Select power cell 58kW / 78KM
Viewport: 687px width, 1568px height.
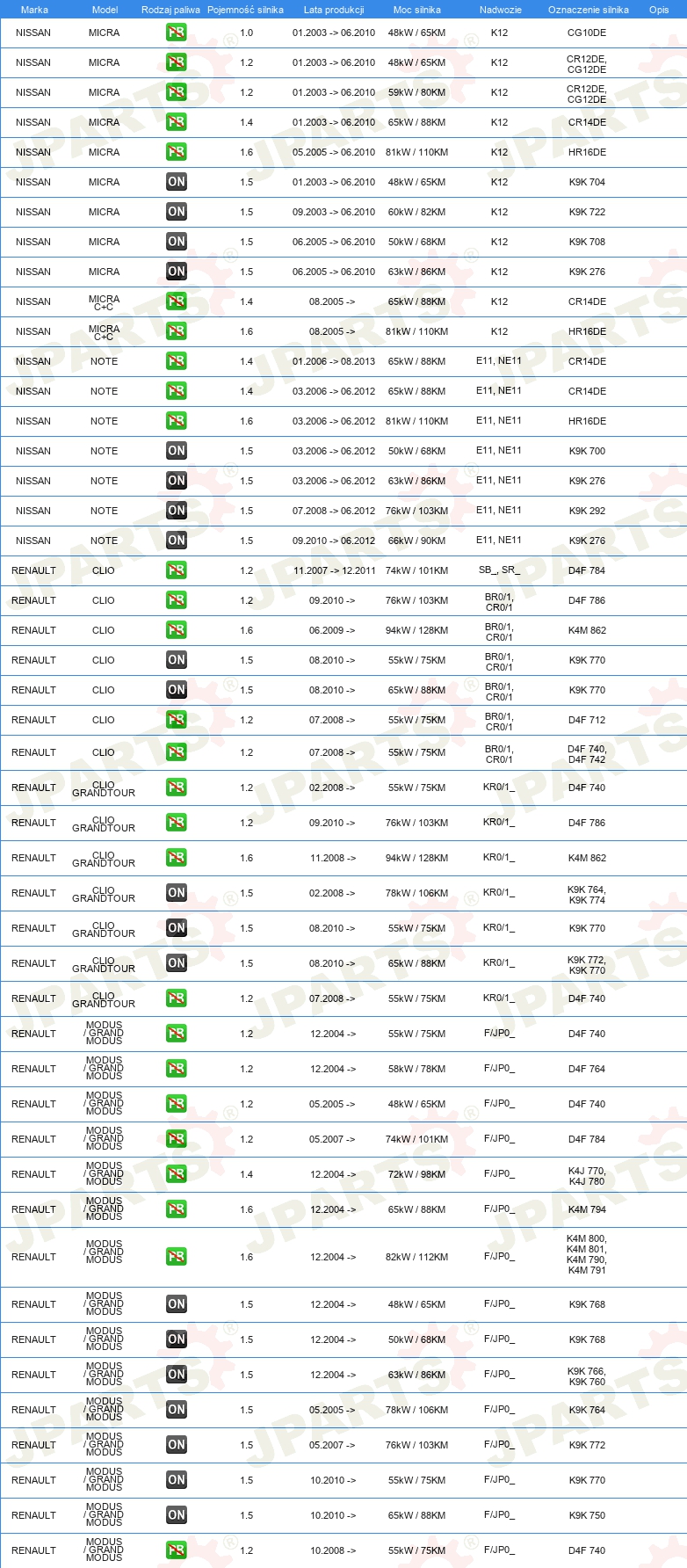[x=417, y=1069]
